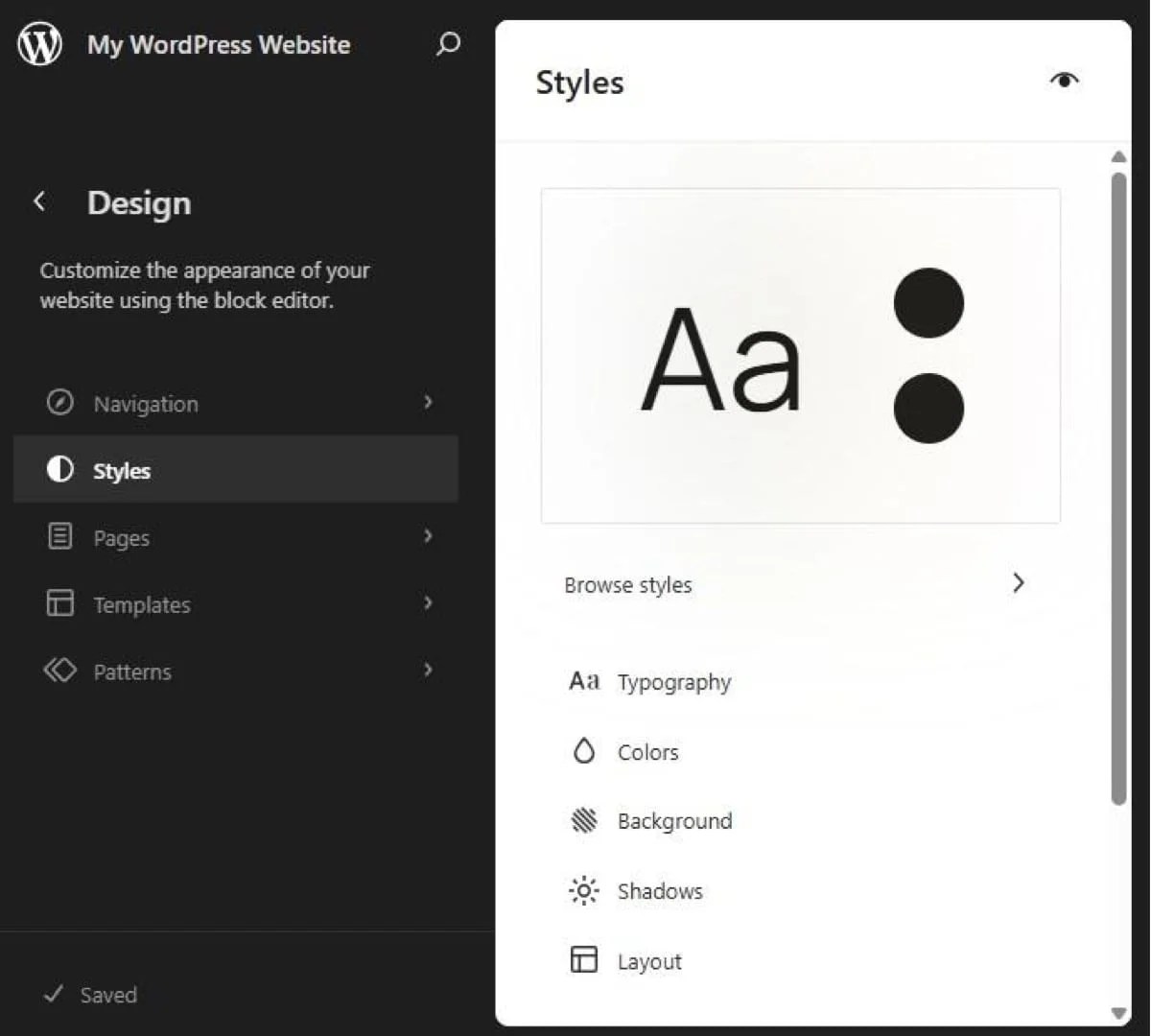Select the Styles menu entry
The width and height of the screenshot is (1151, 1036).
(122, 470)
